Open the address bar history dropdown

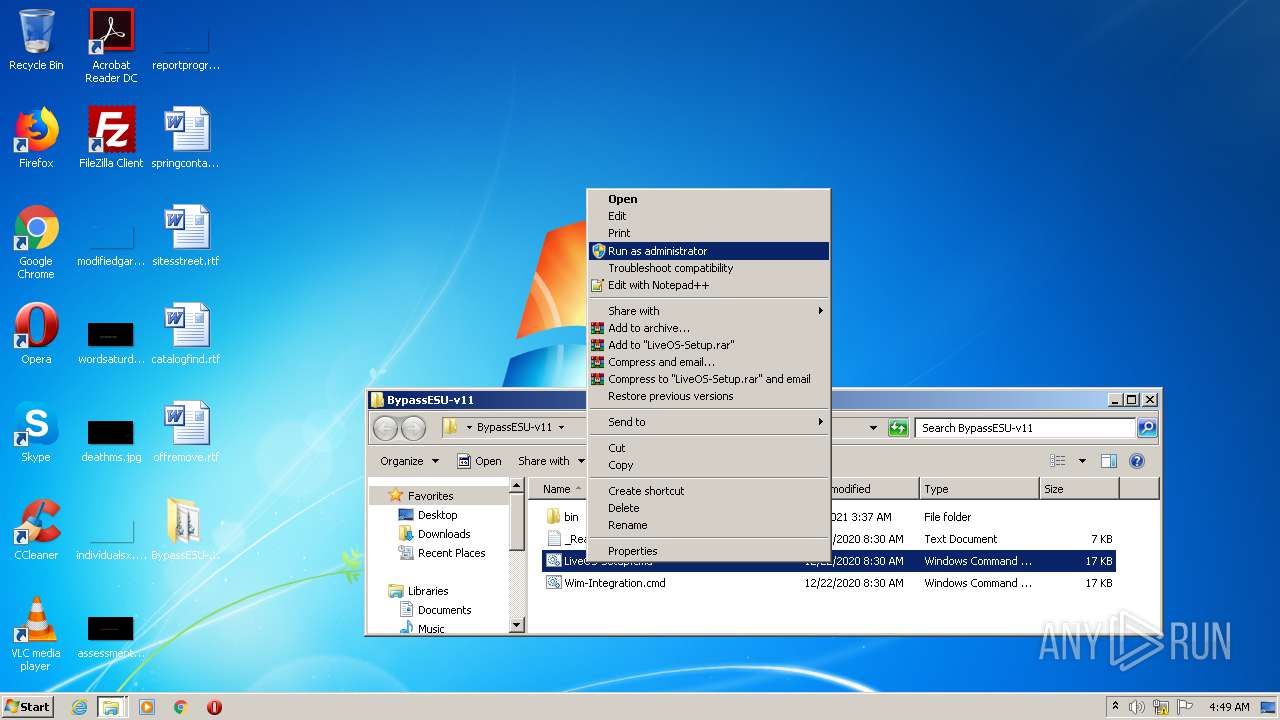pyautogui.click(x=873, y=428)
